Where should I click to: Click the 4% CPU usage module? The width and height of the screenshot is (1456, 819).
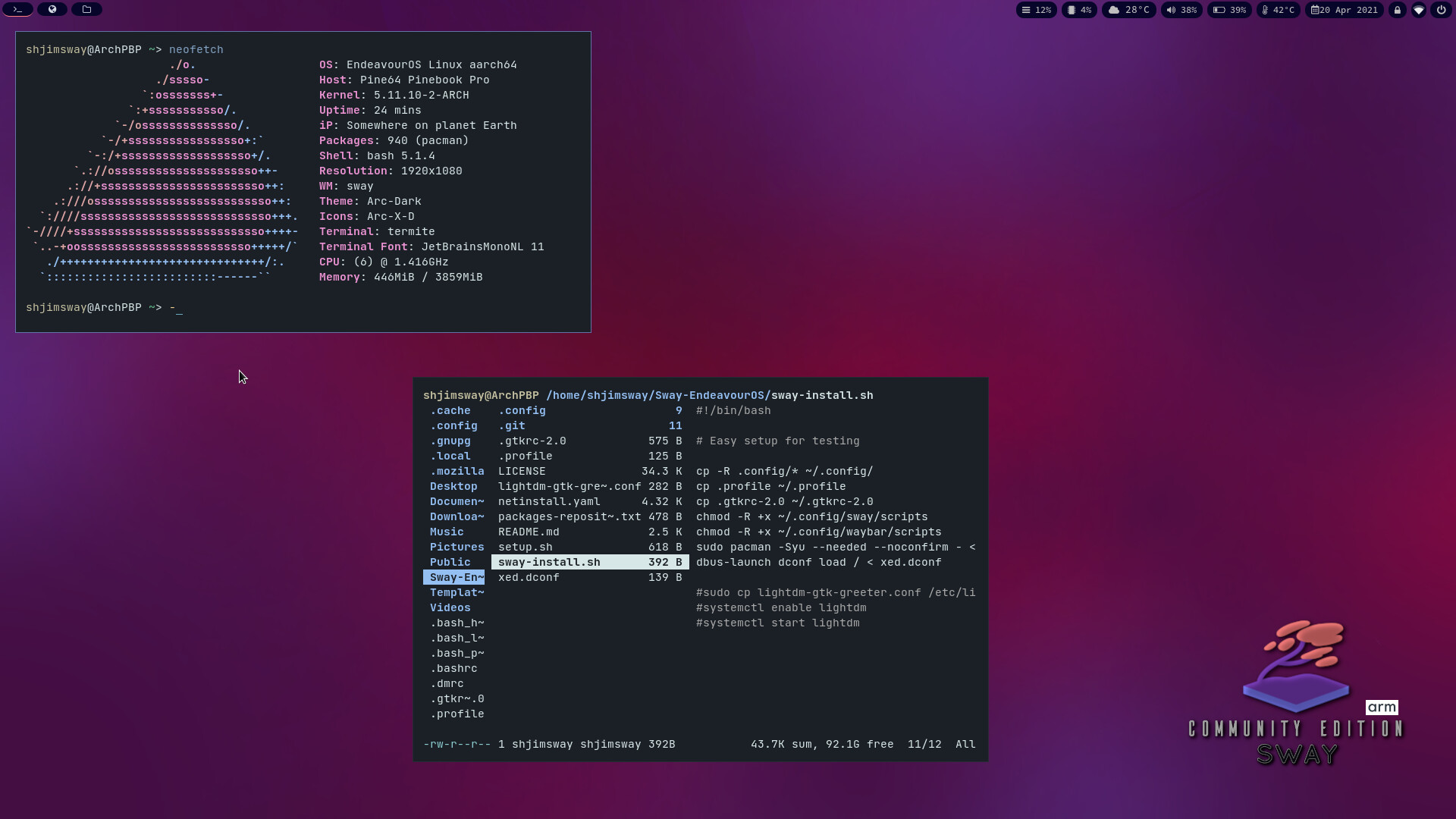(x=1079, y=10)
